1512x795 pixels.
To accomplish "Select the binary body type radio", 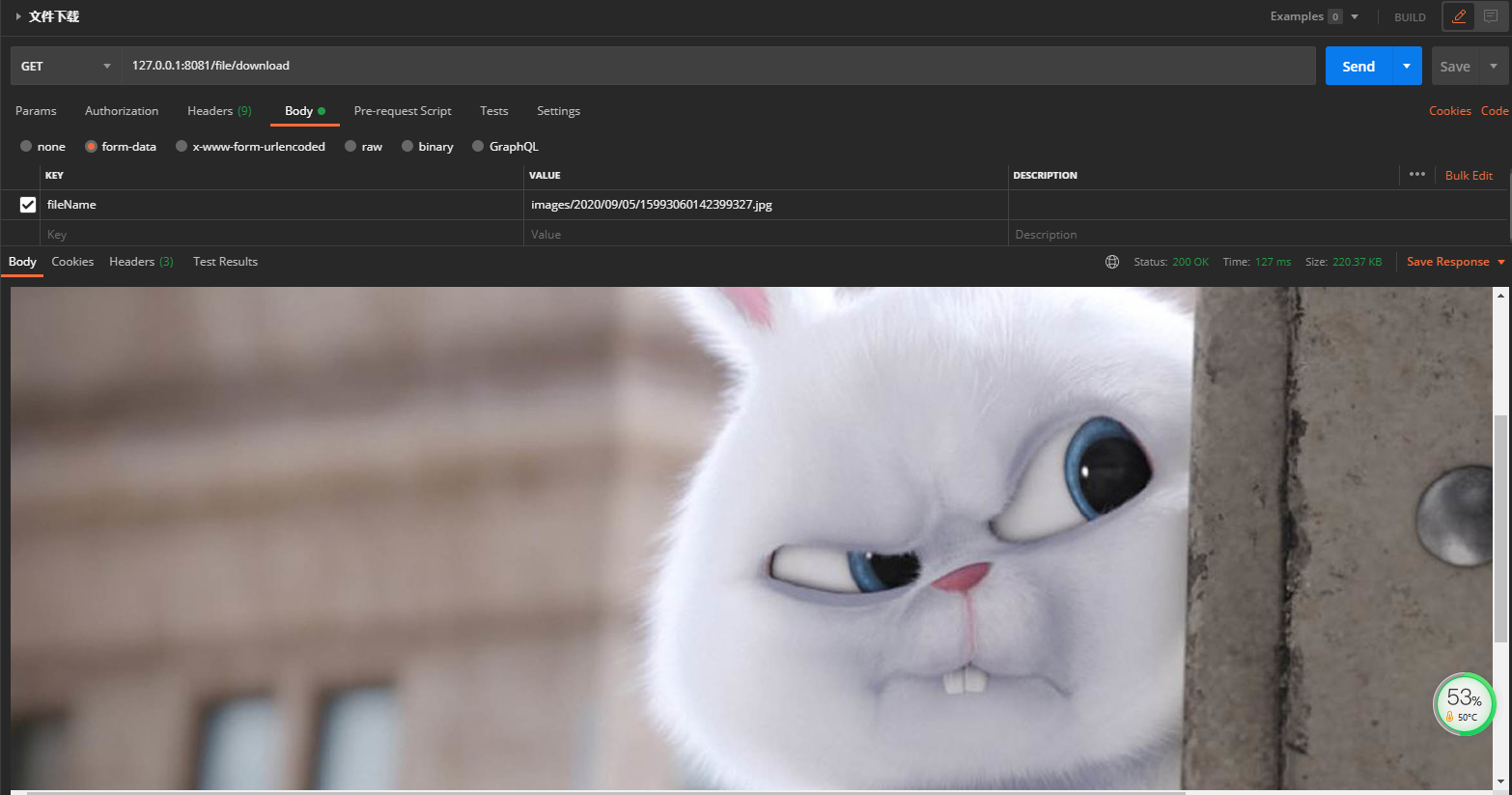I will pos(407,147).
